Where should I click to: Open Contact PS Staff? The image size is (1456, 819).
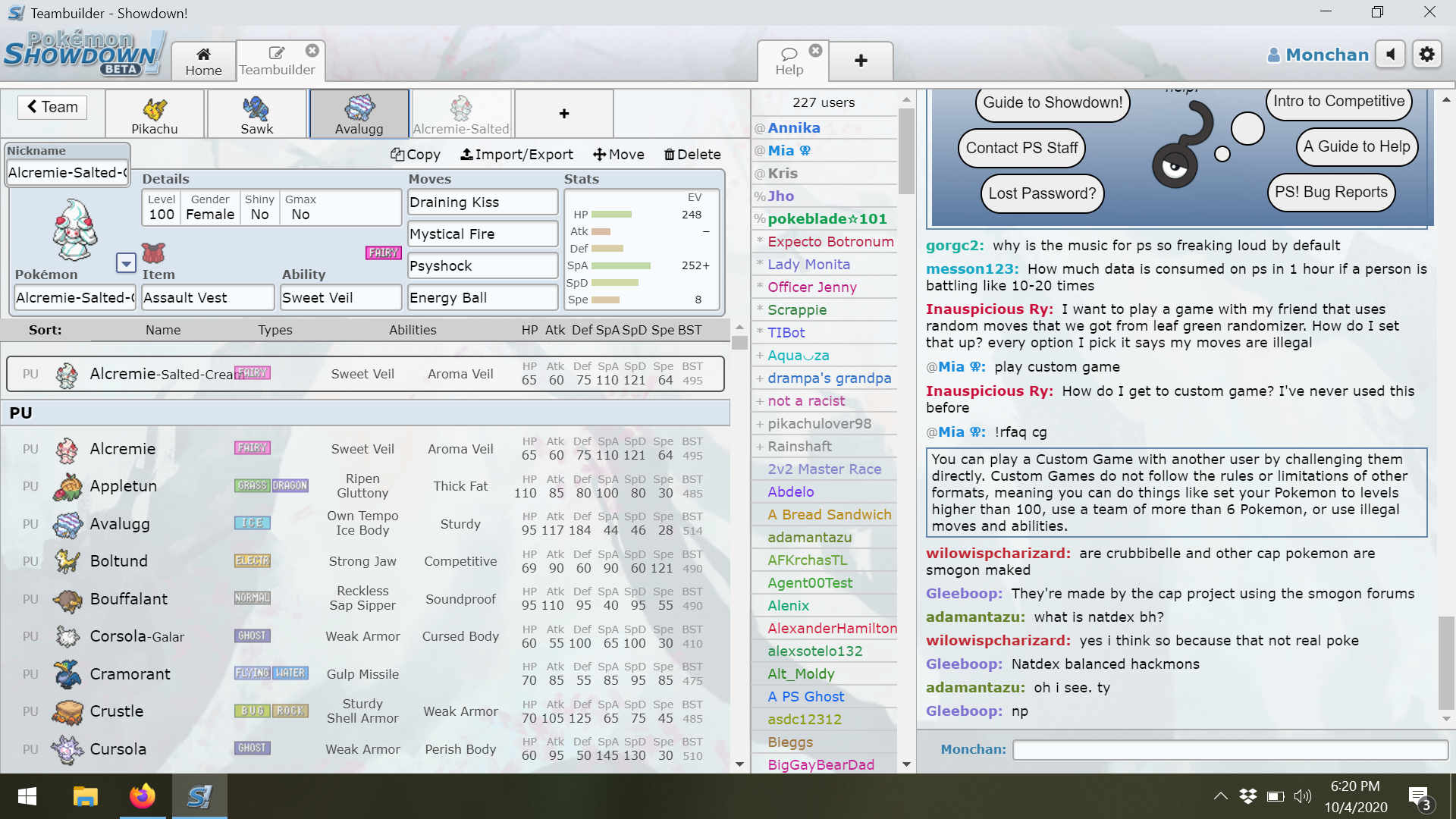[1021, 149]
